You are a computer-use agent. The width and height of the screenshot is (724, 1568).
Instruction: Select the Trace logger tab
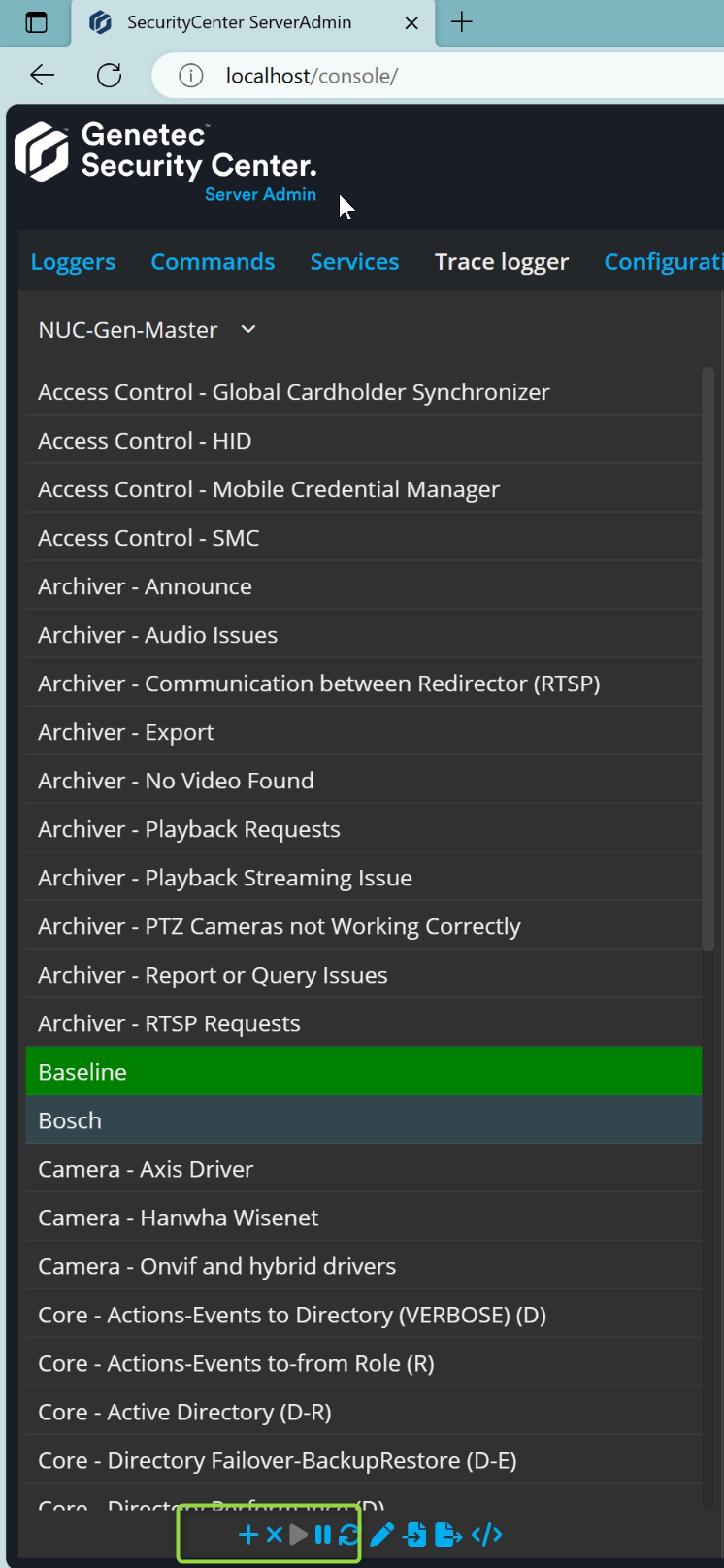[x=502, y=262]
